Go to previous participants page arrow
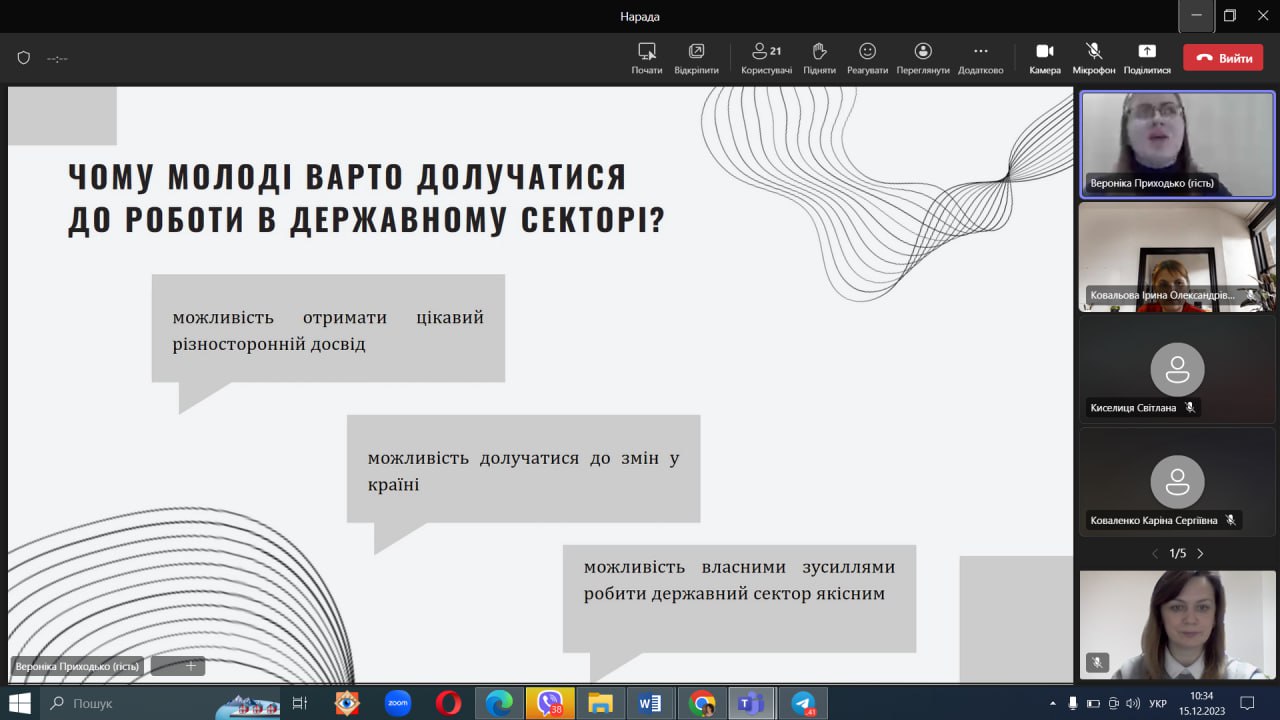 [x=1155, y=554]
